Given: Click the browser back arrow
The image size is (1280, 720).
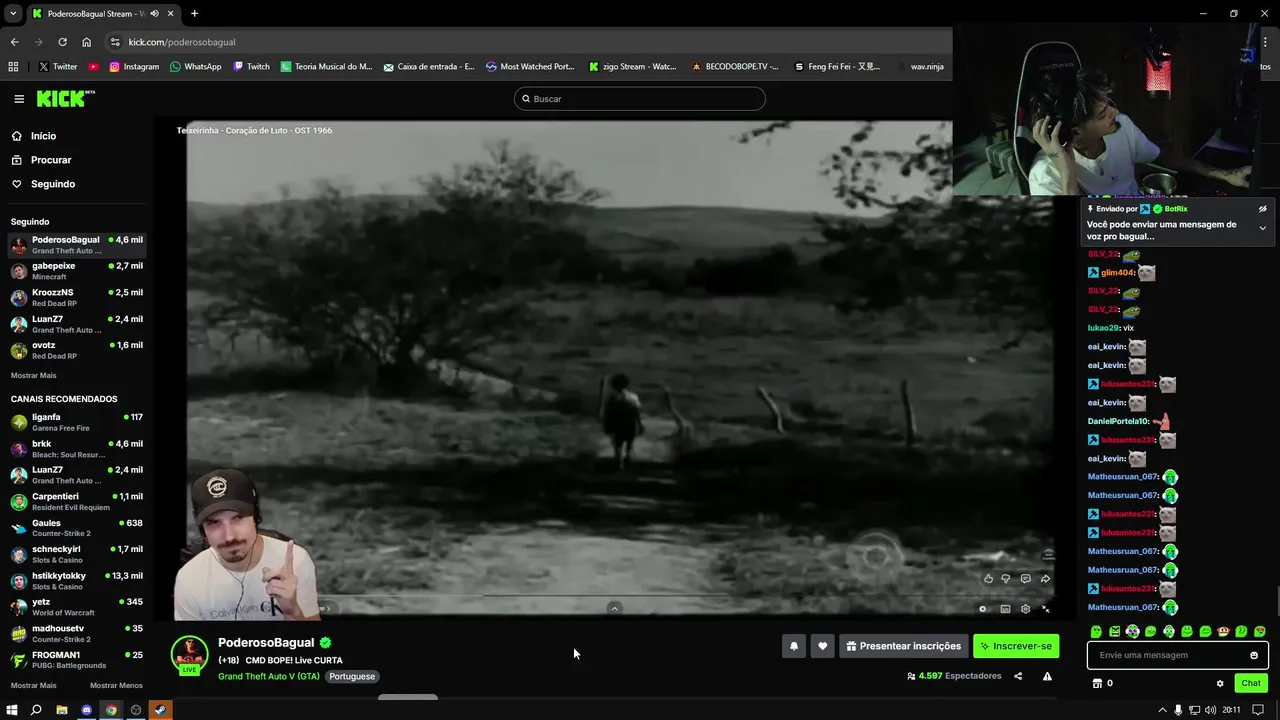Looking at the screenshot, I should click(x=14, y=42).
